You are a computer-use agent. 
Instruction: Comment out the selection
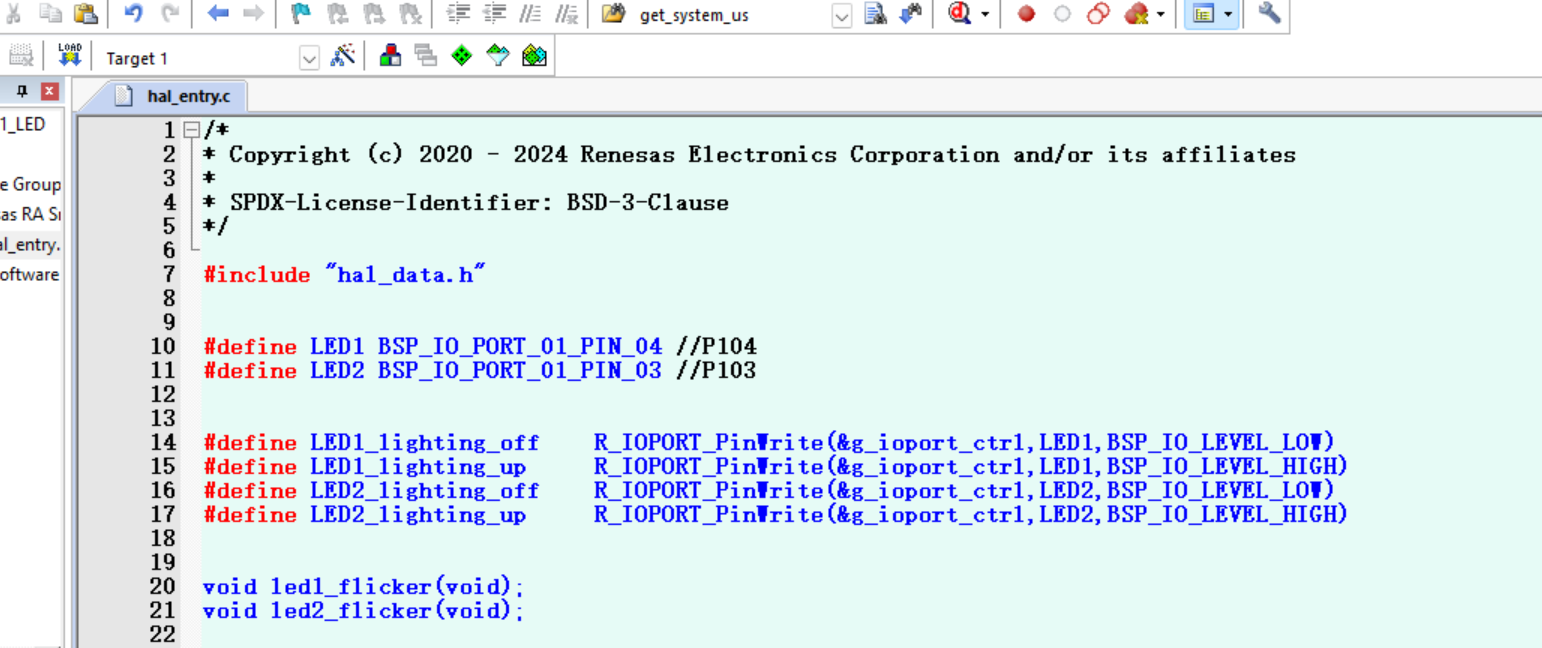[x=531, y=13]
